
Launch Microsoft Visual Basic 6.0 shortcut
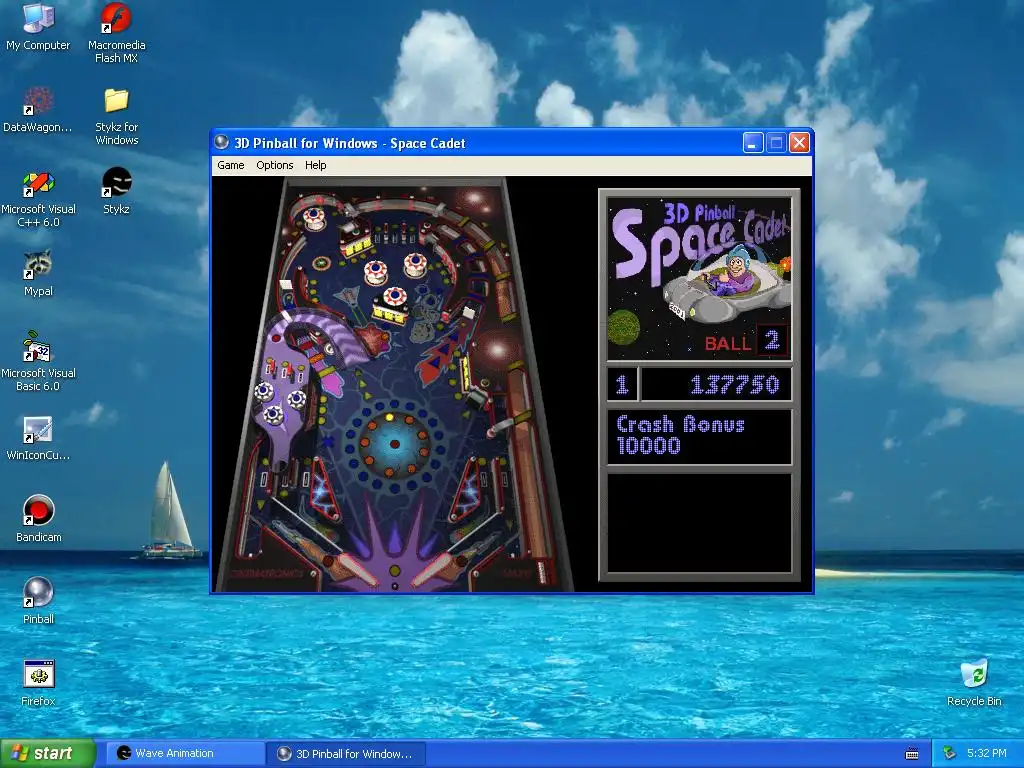38,362
